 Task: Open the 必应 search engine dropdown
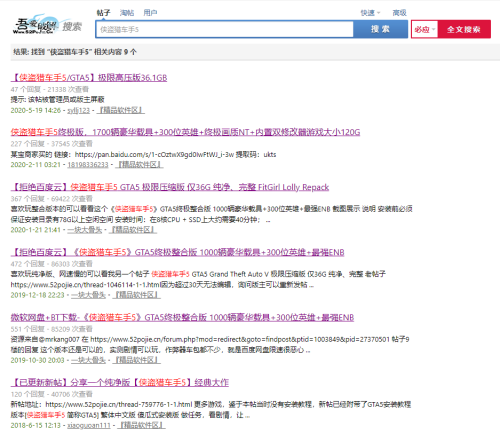(x=424, y=29)
